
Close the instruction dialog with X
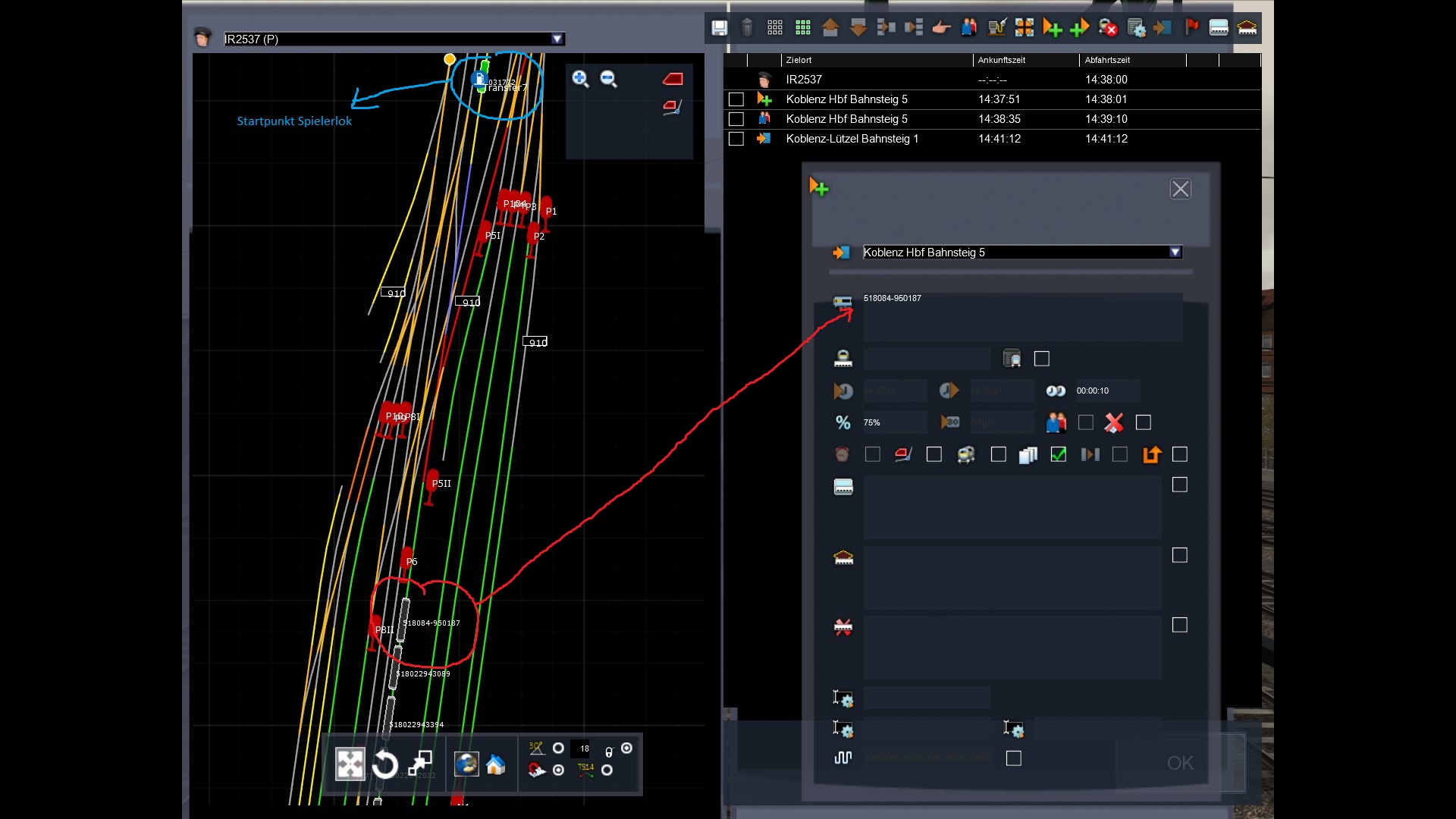click(1180, 189)
